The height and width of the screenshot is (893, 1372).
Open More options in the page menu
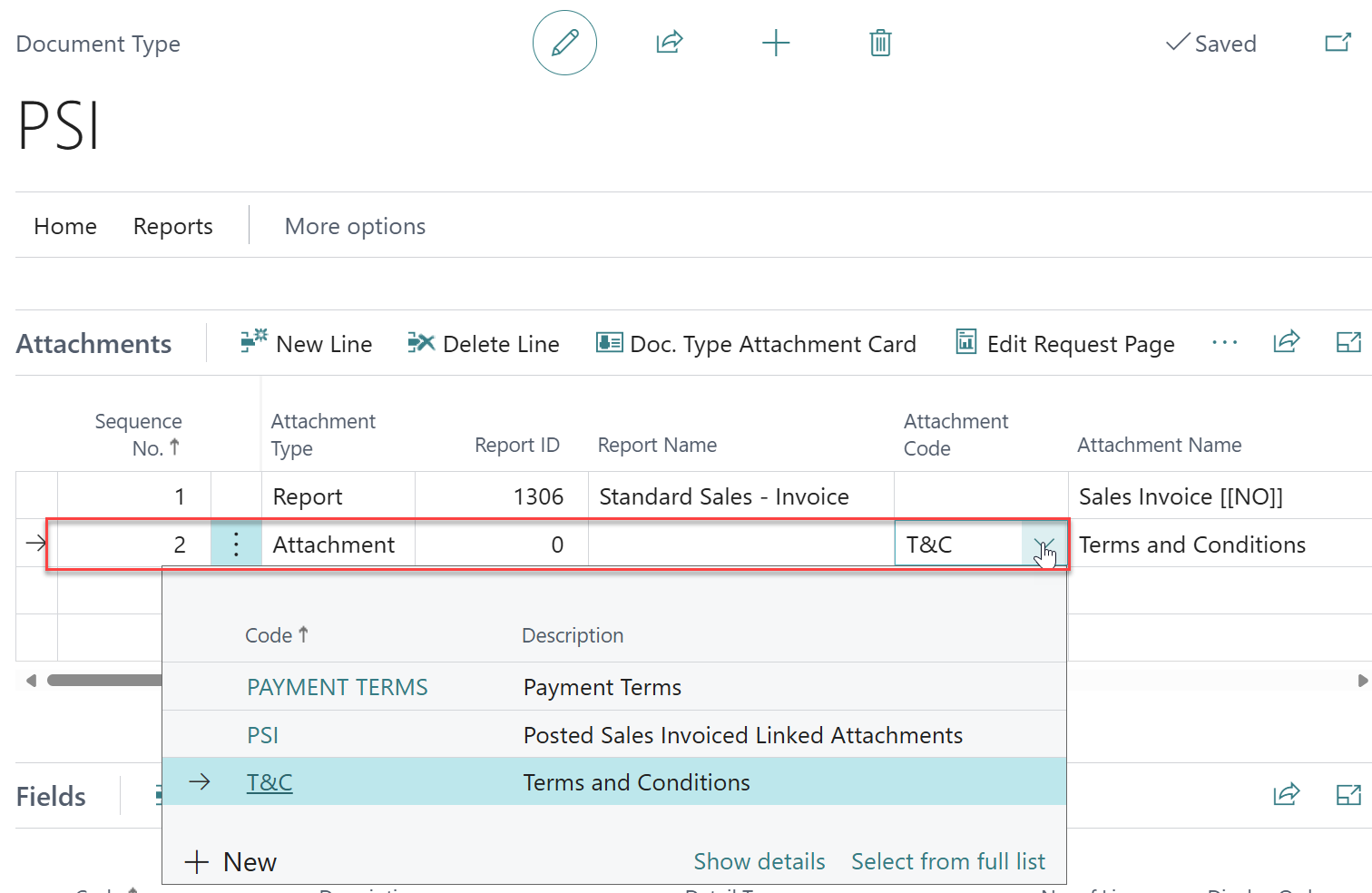pos(355,226)
